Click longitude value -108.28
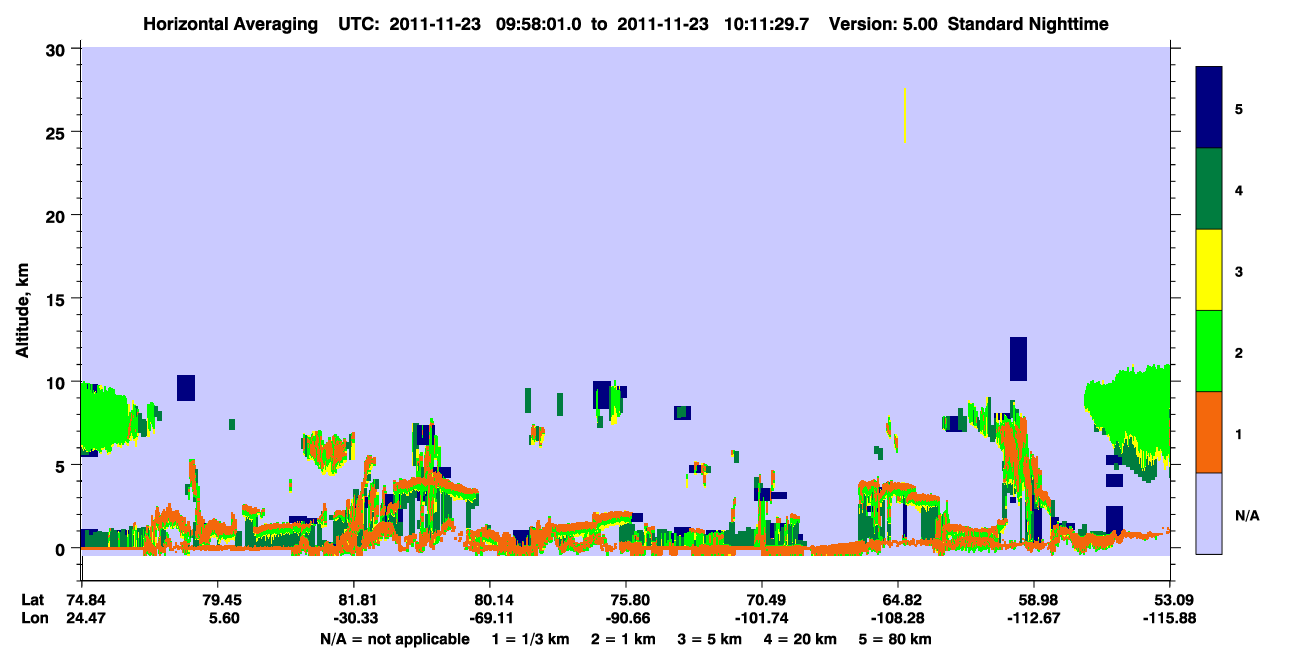 tap(898, 619)
